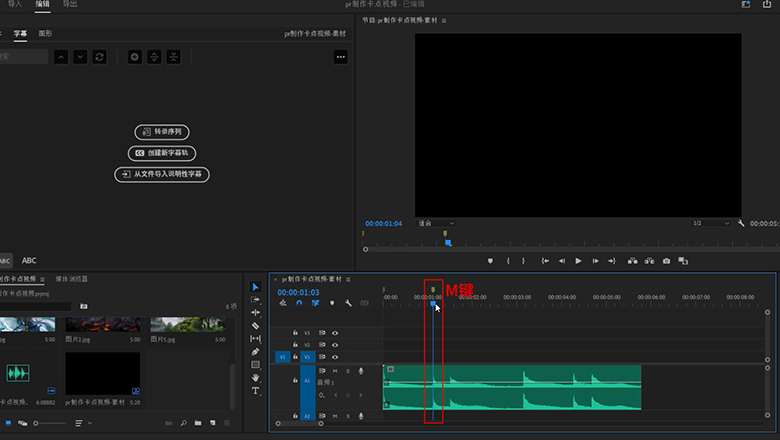
Task: Open the Quick Export share icon
Action: click(x=767, y=4)
